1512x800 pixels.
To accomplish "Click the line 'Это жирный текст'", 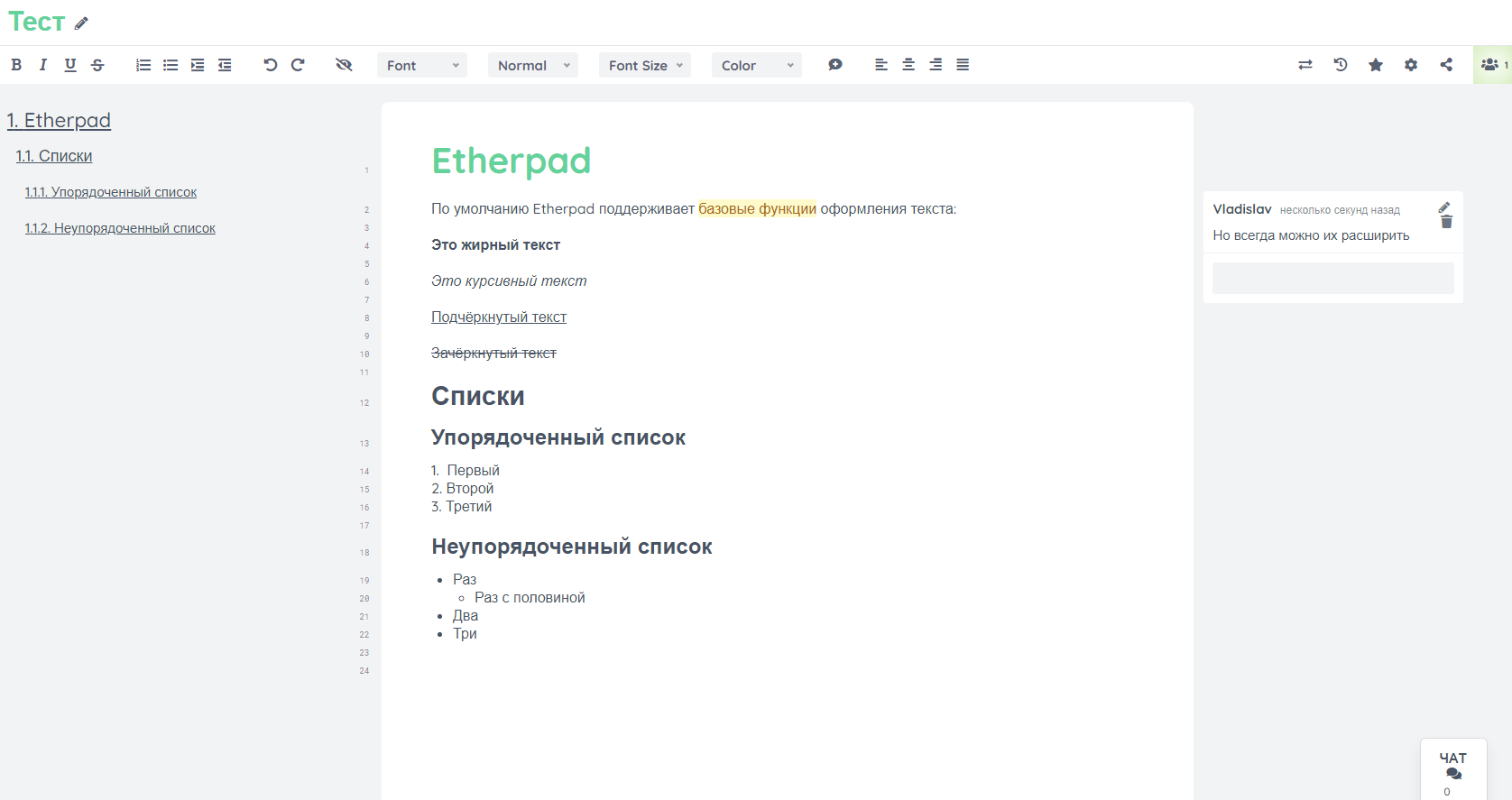I will [x=495, y=245].
